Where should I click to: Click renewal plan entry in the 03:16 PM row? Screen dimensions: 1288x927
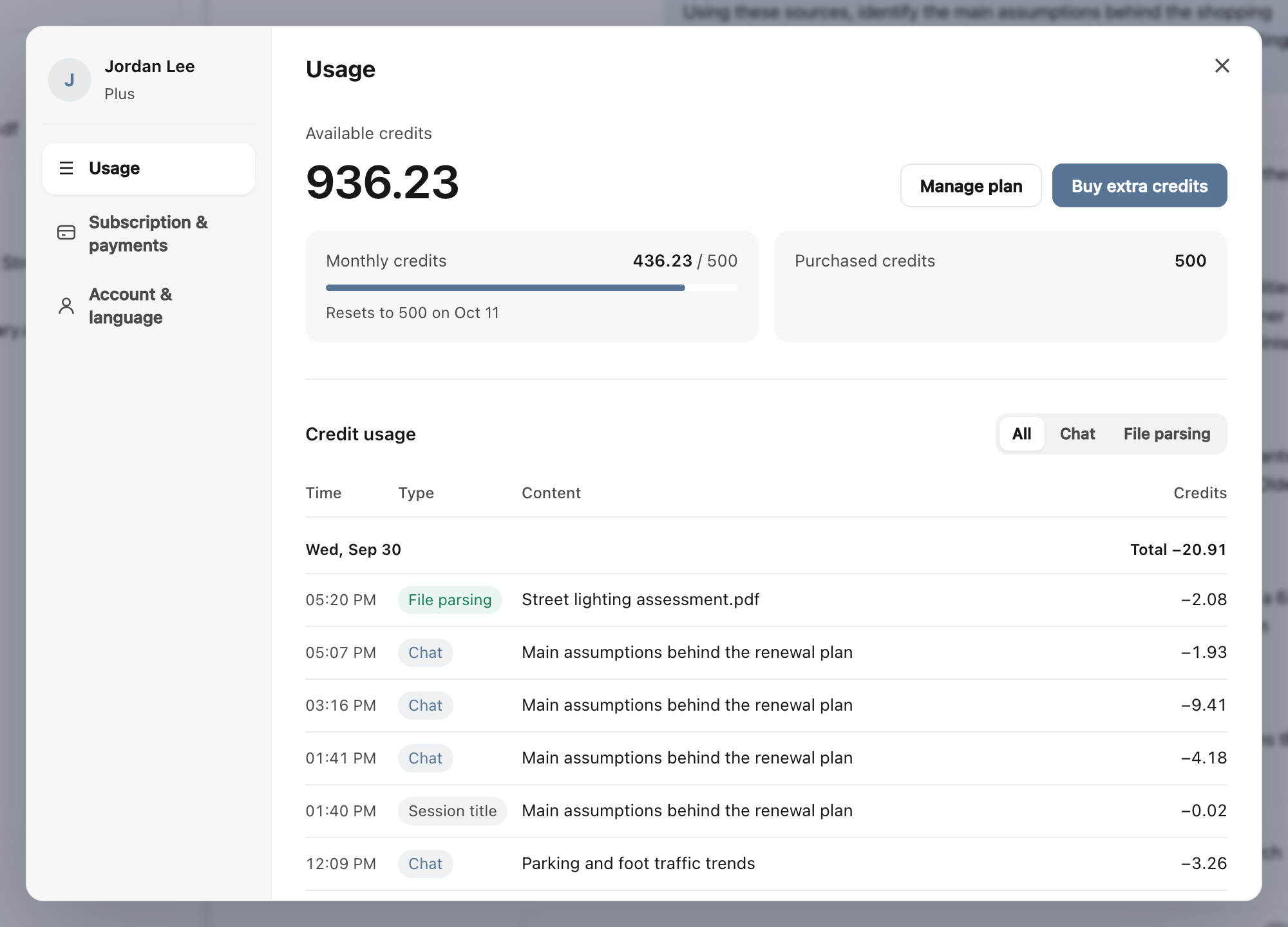[x=687, y=705]
